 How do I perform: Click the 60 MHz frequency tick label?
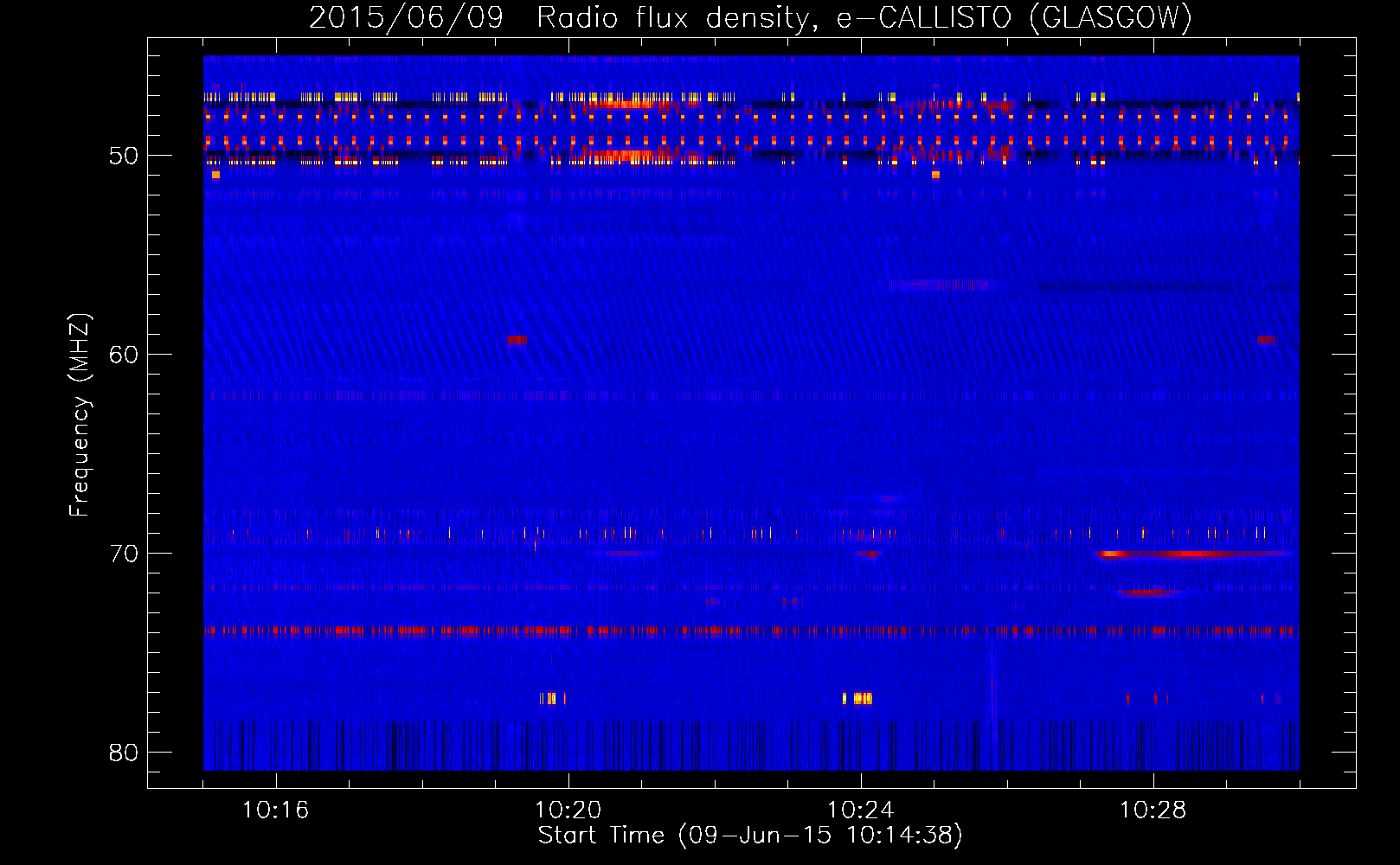click(124, 355)
